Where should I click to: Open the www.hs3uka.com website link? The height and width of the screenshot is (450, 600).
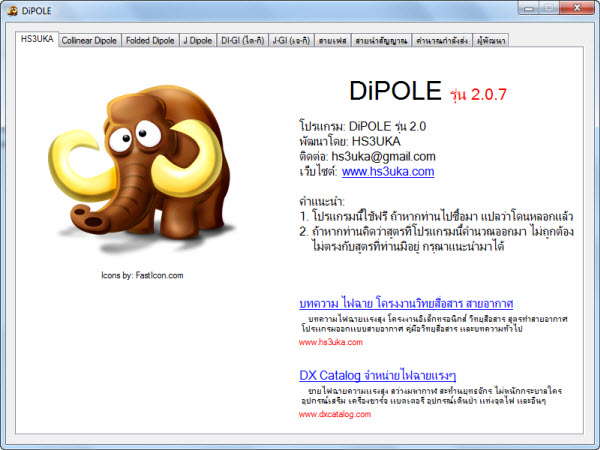[x=388, y=172]
